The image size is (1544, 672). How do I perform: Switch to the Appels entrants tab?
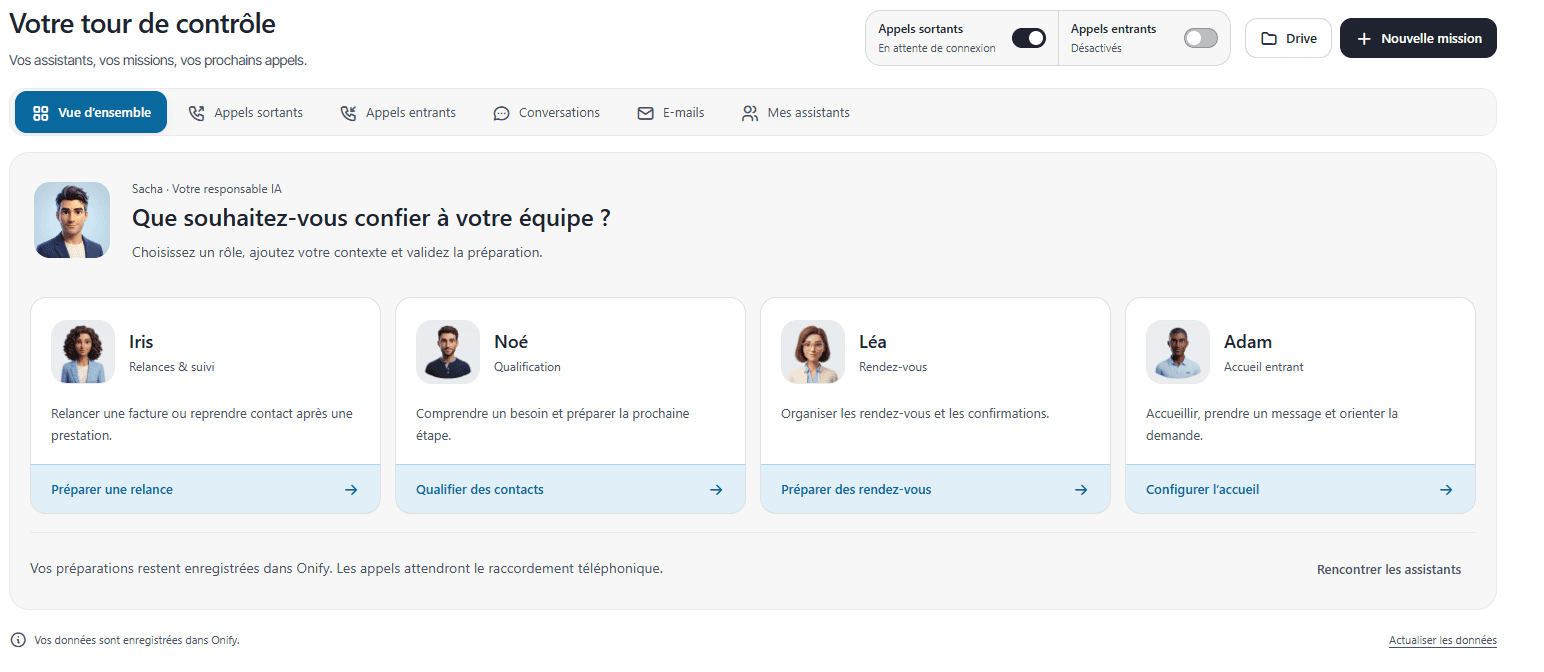click(398, 113)
